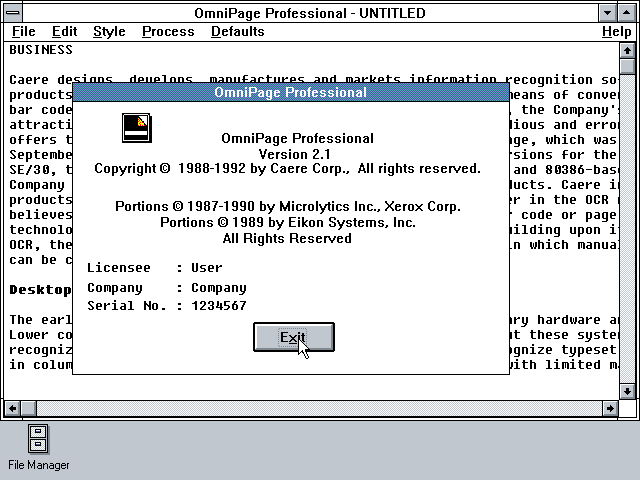Click the horizontal scrollbar left arrow

coord(13,408)
